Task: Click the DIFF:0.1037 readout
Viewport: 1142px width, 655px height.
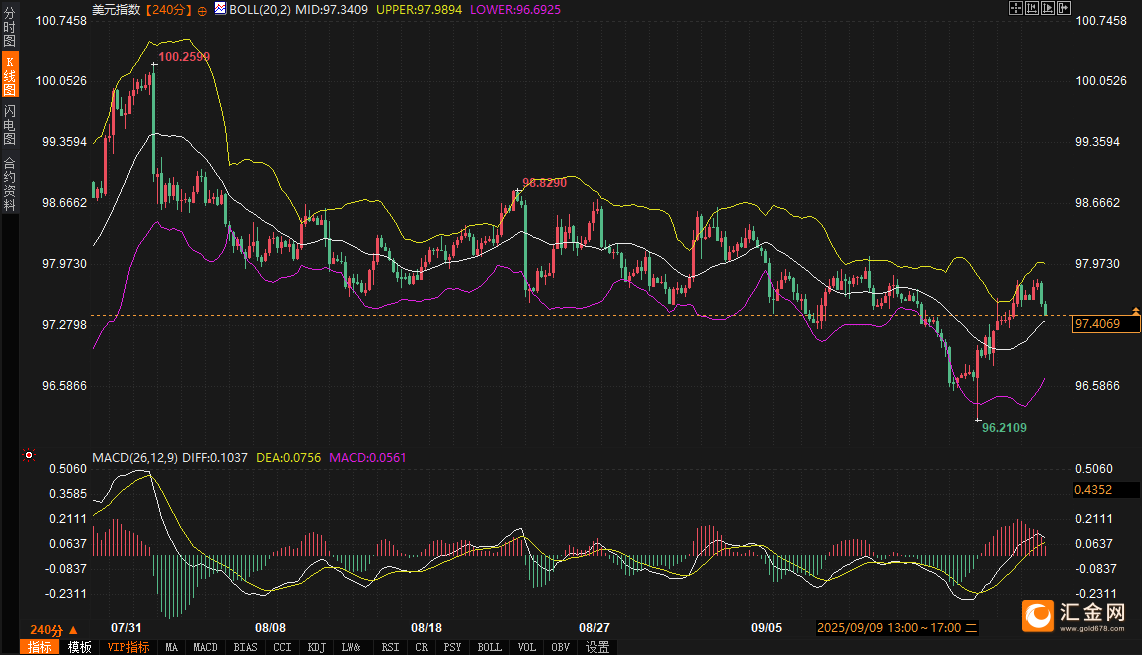Action: (215, 458)
